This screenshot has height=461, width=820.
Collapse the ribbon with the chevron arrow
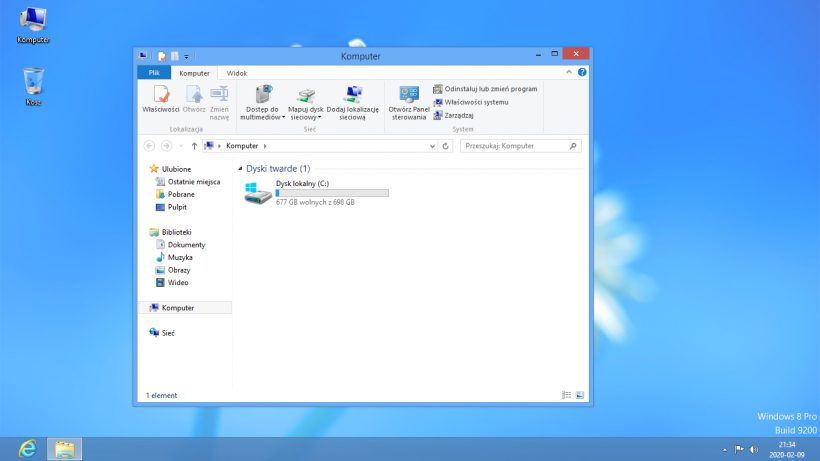(x=570, y=73)
